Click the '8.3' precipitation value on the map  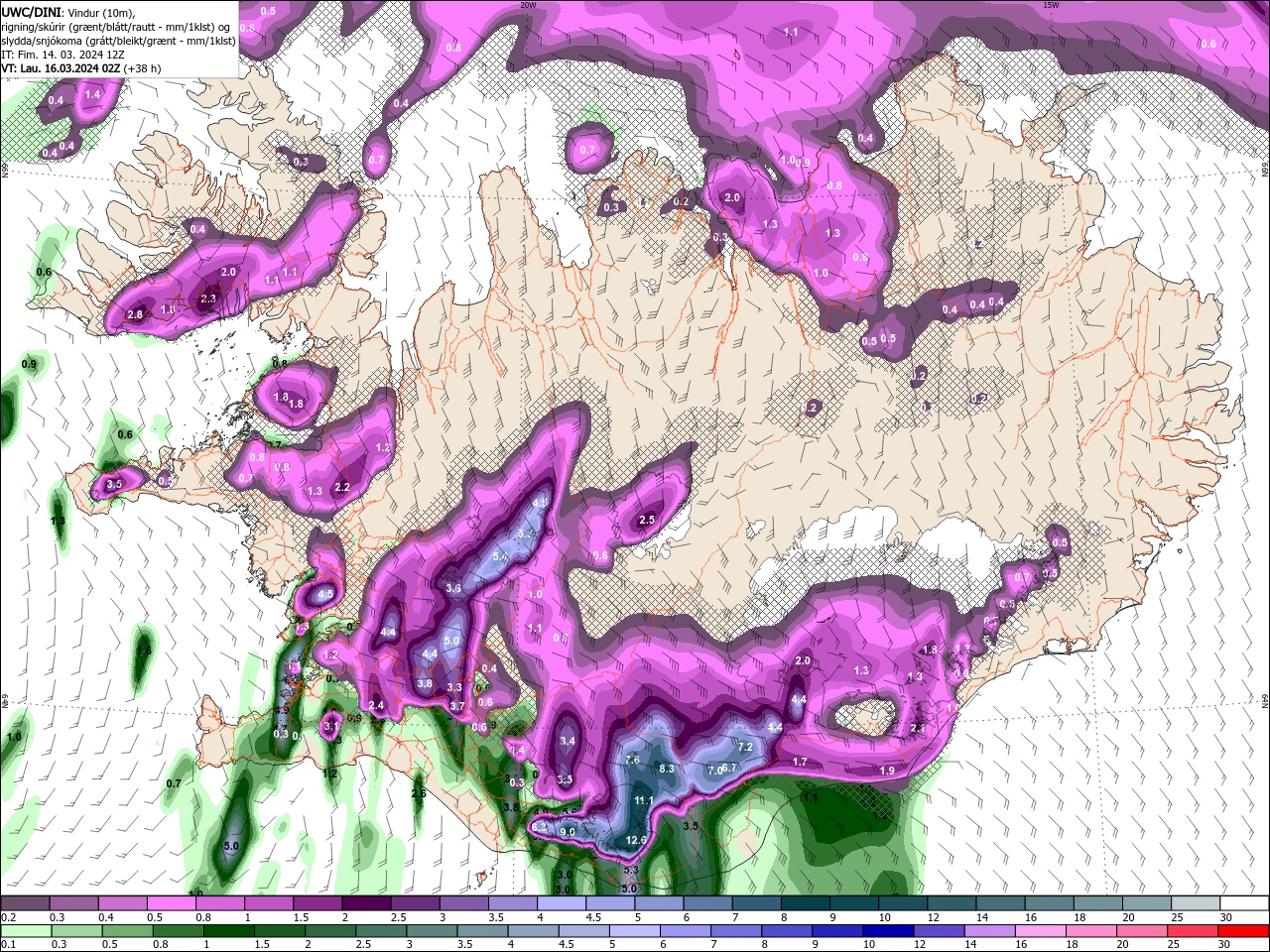tap(667, 769)
